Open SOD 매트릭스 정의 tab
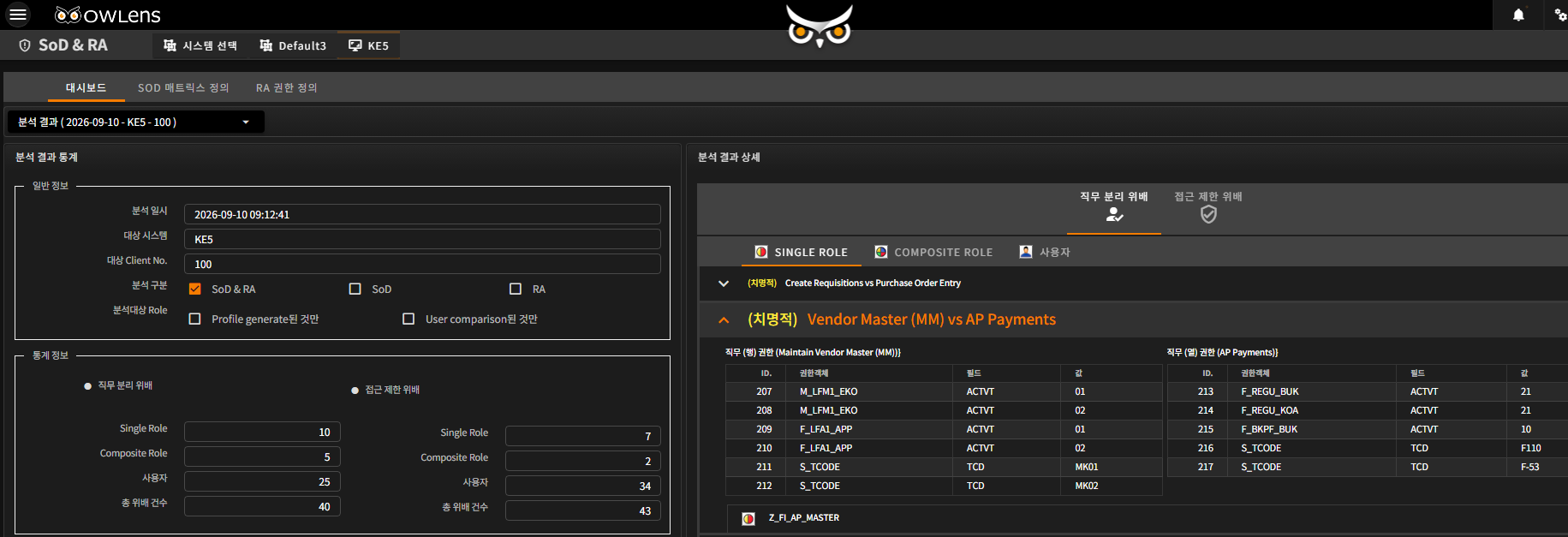The height and width of the screenshot is (537, 1568). tap(183, 87)
